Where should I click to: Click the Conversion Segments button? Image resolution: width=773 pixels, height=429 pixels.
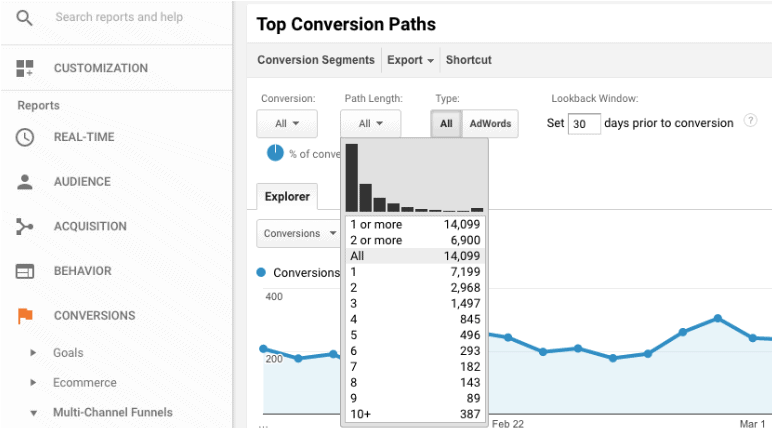click(316, 60)
